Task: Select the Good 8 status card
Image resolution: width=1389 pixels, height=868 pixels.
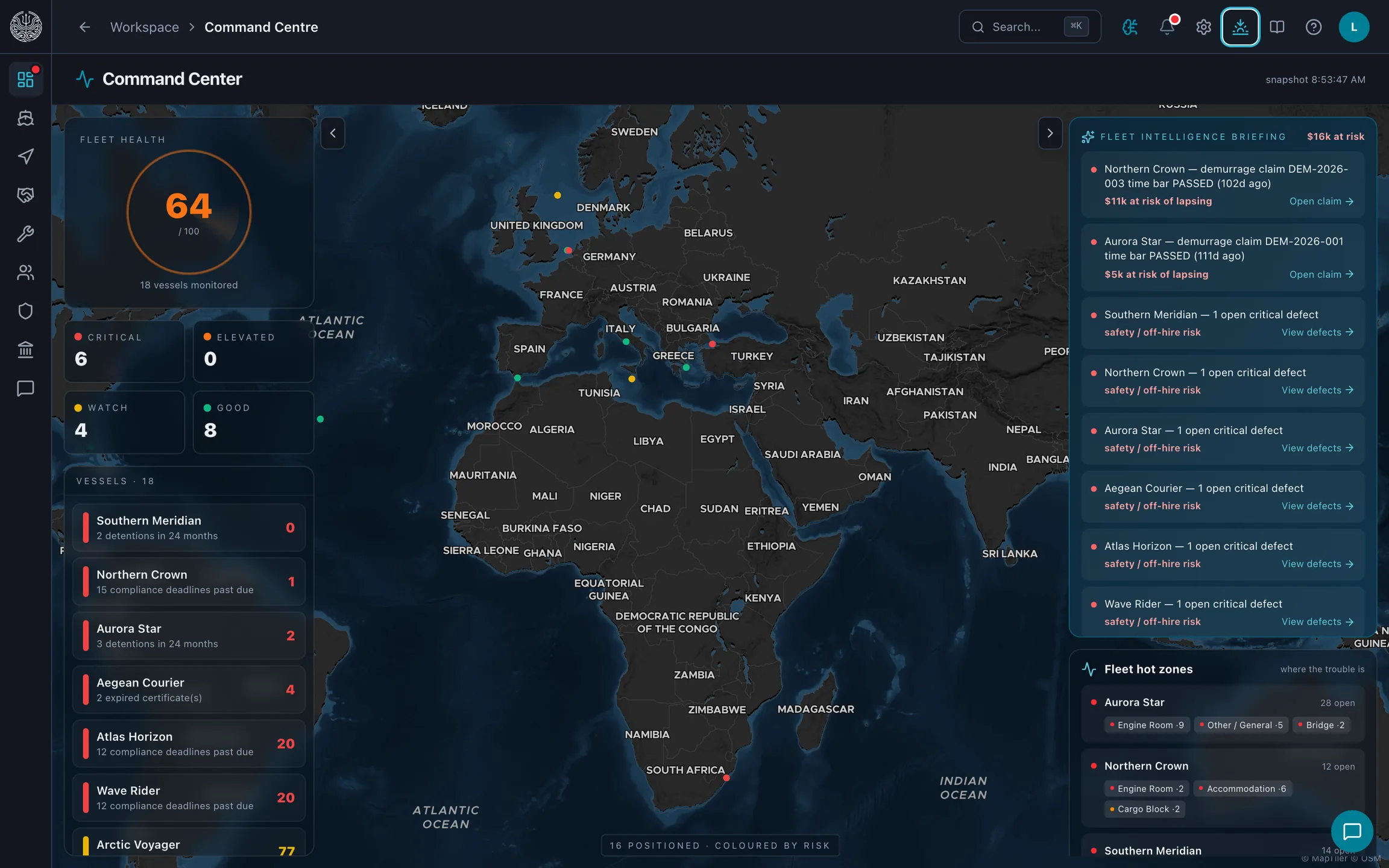Action: 253,422
